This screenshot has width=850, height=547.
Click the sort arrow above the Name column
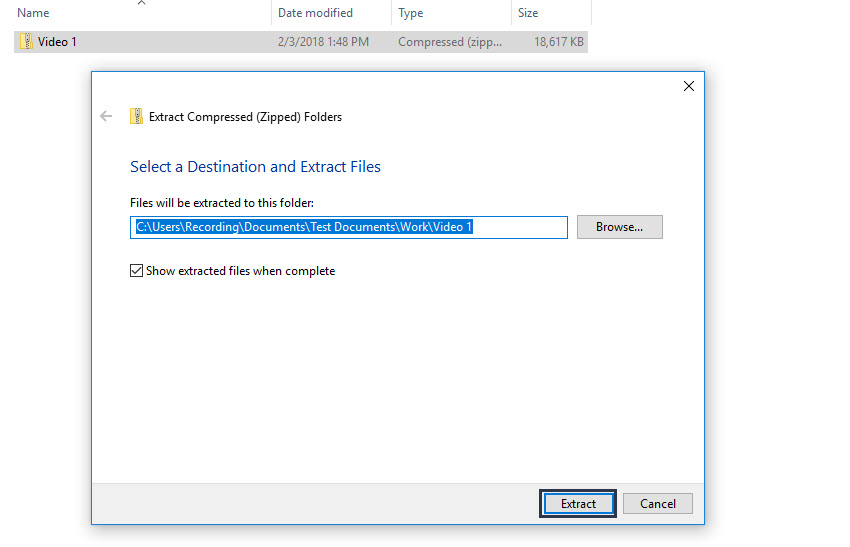tap(141, 3)
